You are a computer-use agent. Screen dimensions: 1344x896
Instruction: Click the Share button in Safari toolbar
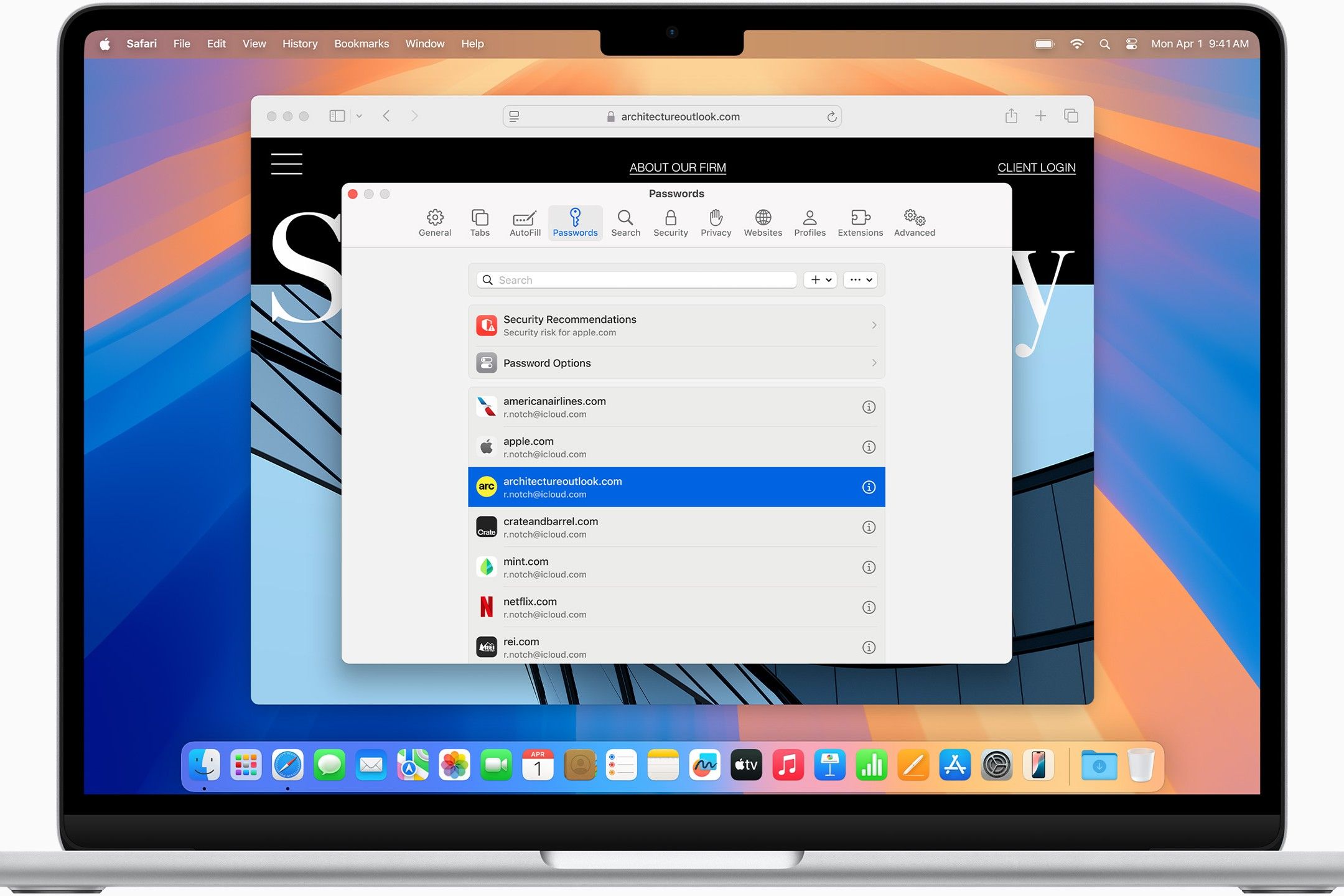pos(1011,116)
